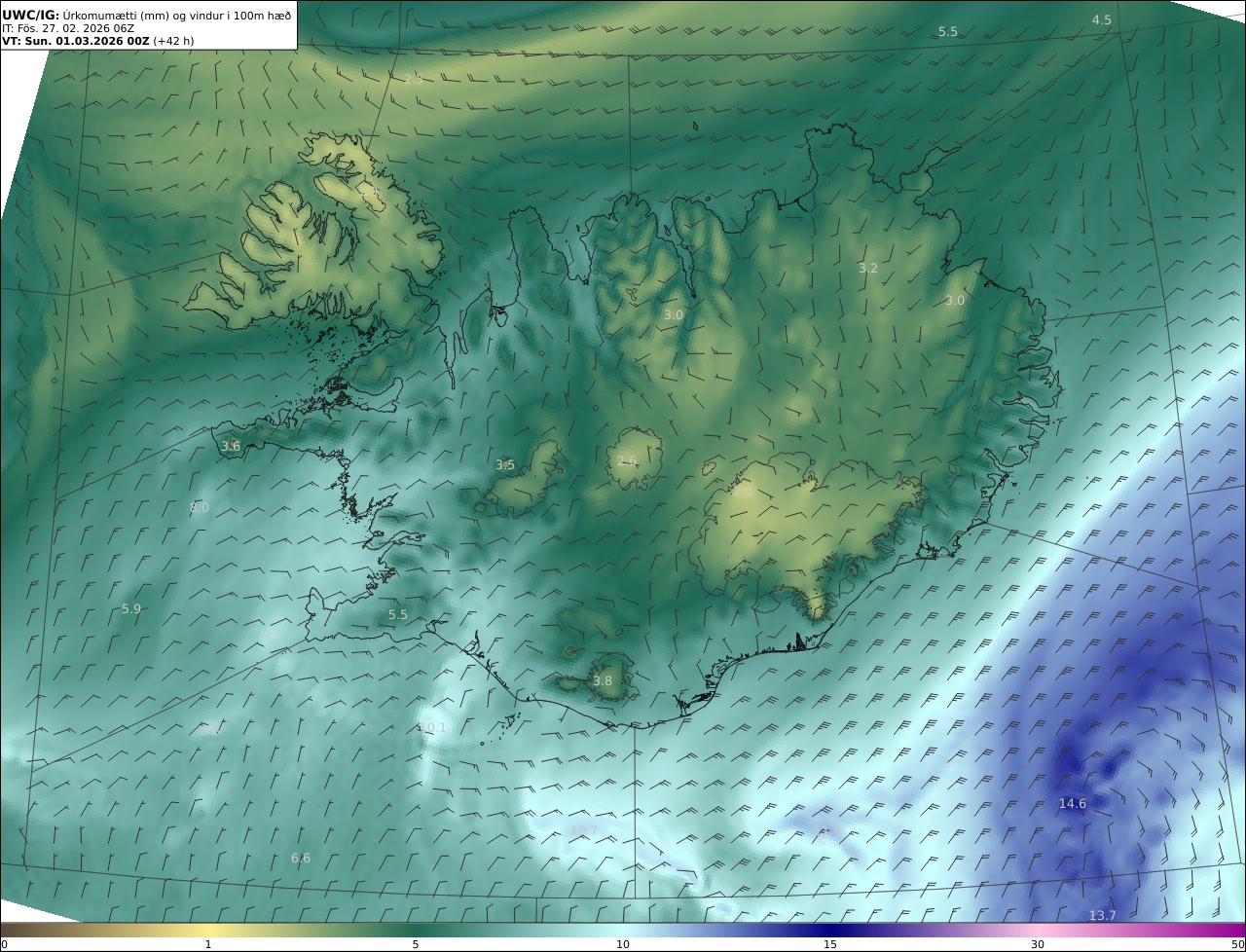Click the 10.1 value south of Iceland
1246x952 pixels.
click(431, 727)
